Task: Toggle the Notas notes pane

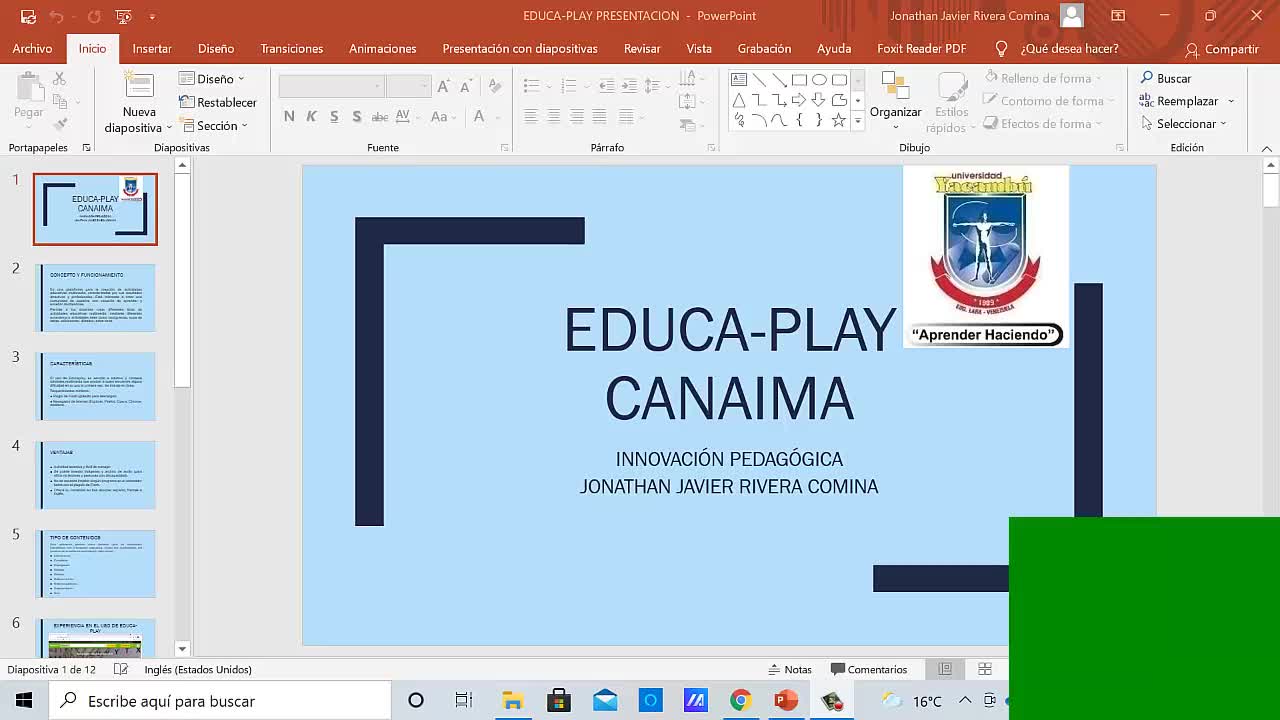Action: 790,669
